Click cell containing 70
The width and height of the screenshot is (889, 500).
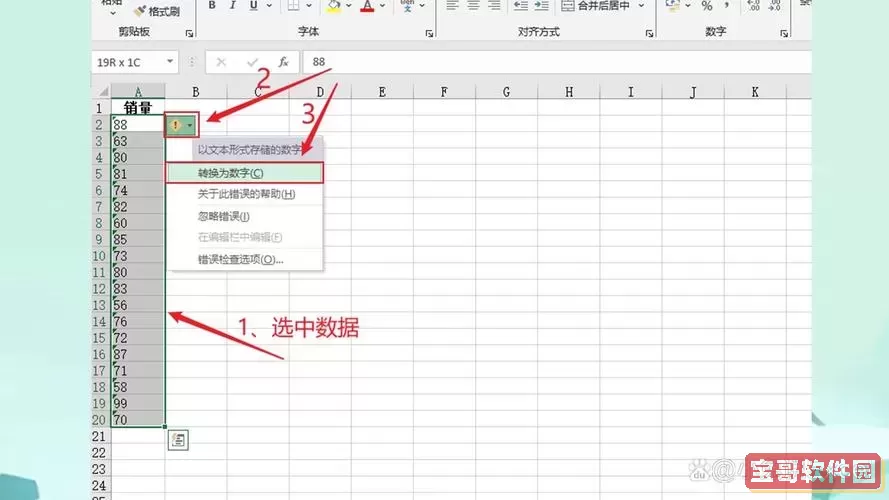click(138, 420)
